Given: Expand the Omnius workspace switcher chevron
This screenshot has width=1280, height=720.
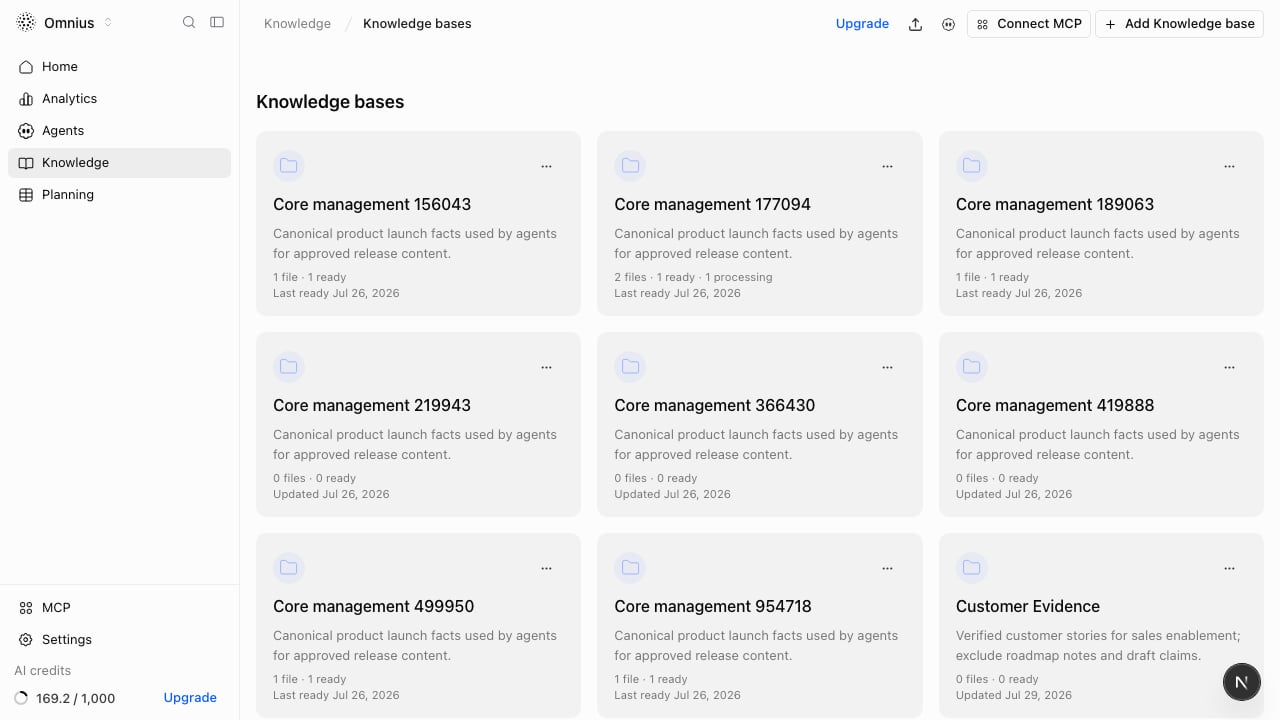Looking at the screenshot, I should pyautogui.click(x=108, y=22).
